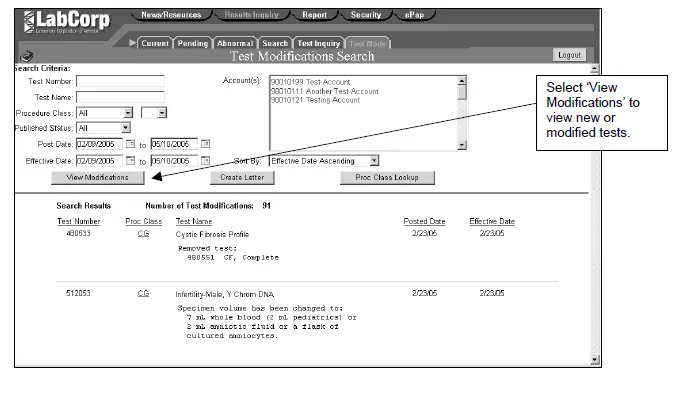Open CG link for Cystic Fibrosis Profile
Image resolution: width=700 pixels, height=402 pixels.
point(143,233)
